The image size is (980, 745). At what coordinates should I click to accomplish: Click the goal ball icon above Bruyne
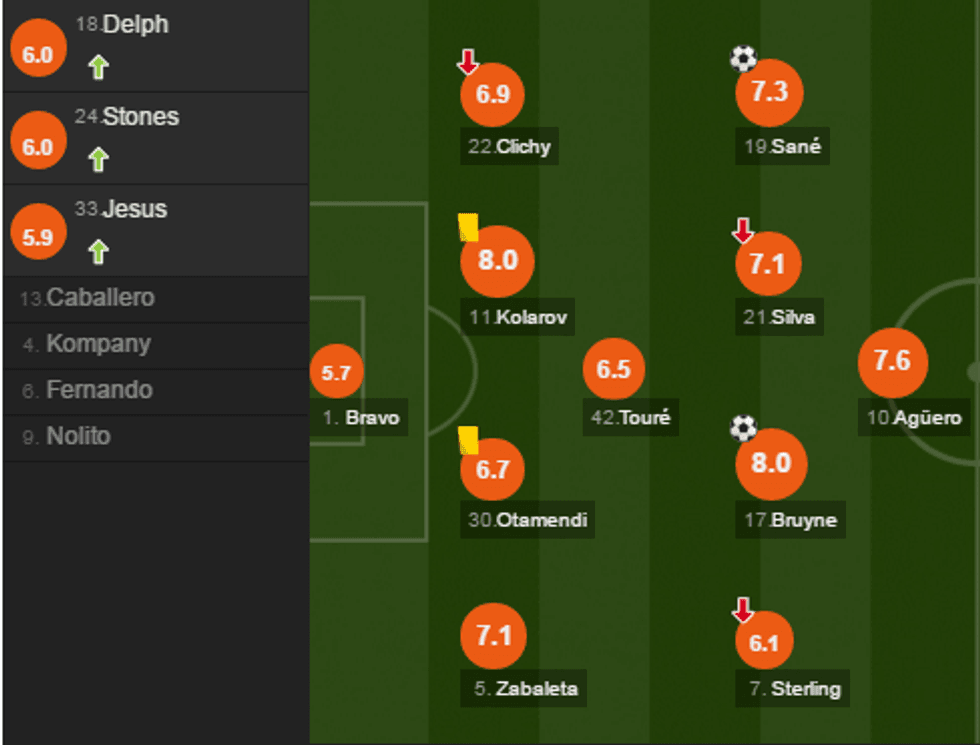[743, 429]
